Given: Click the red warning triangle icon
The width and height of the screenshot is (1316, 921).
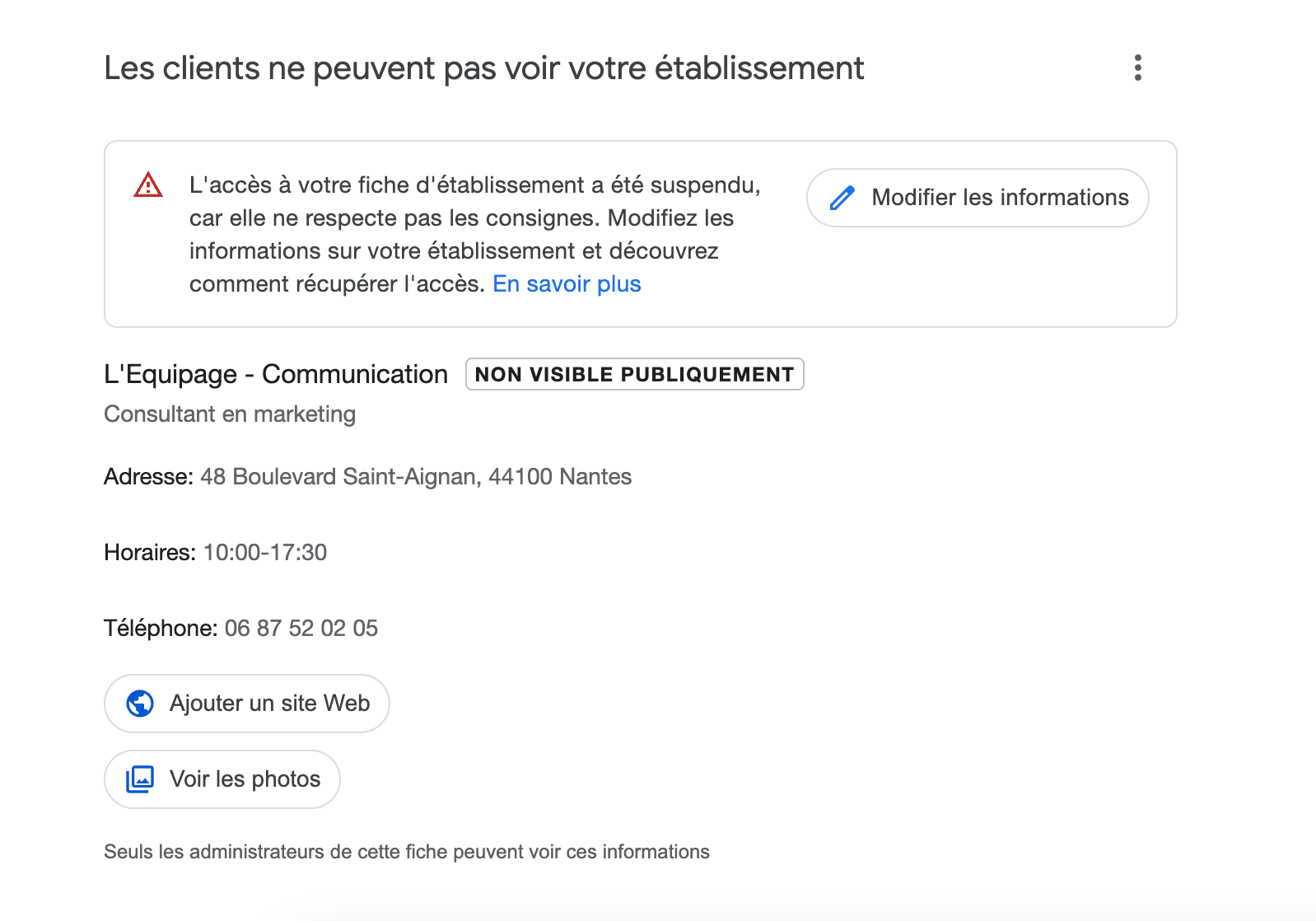Looking at the screenshot, I should click(x=148, y=185).
